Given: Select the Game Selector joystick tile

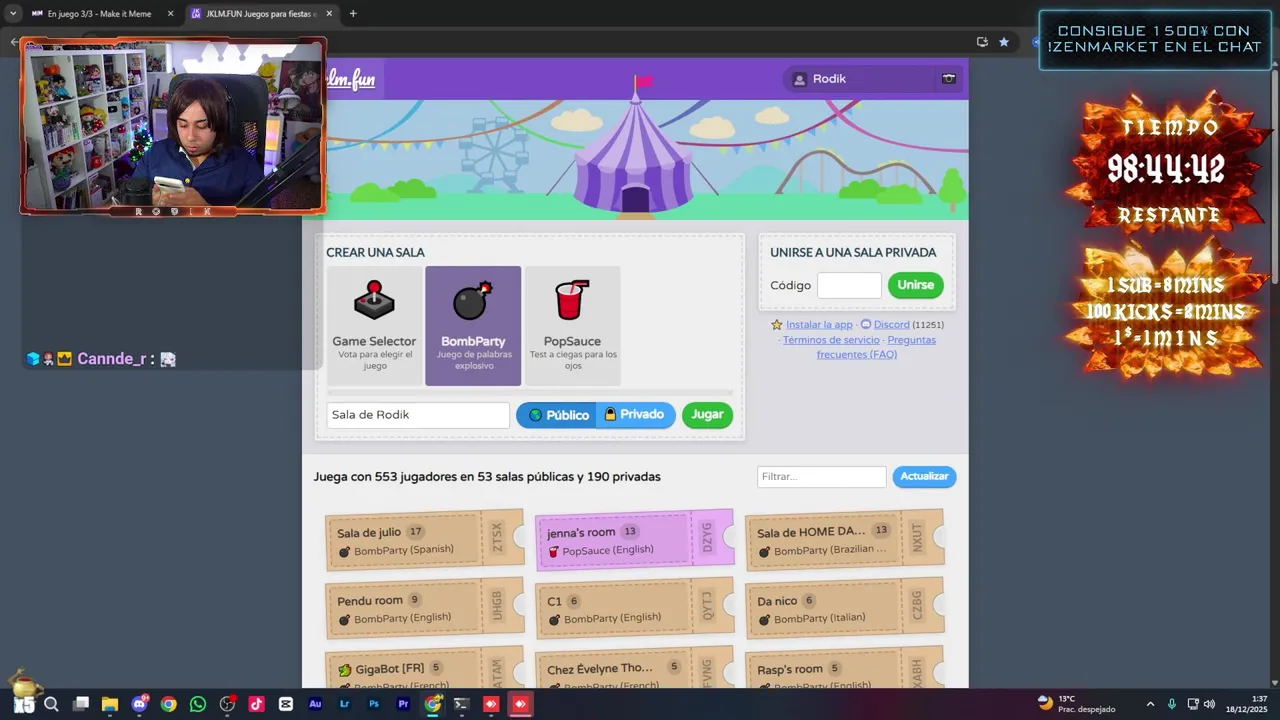Looking at the screenshot, I should coord(374,326).
